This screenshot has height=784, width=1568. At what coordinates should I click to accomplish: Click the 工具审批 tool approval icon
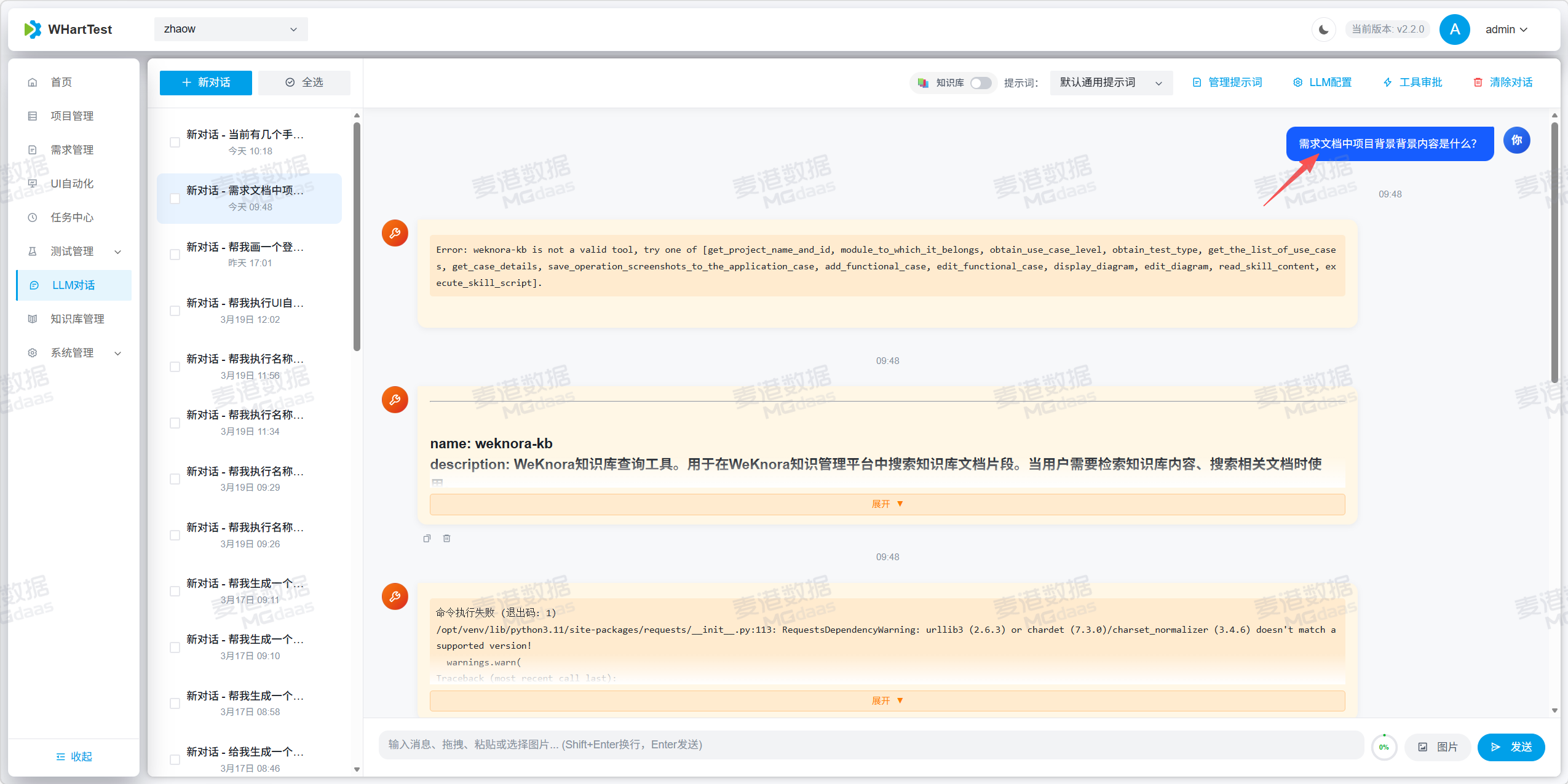point(1412,82)
